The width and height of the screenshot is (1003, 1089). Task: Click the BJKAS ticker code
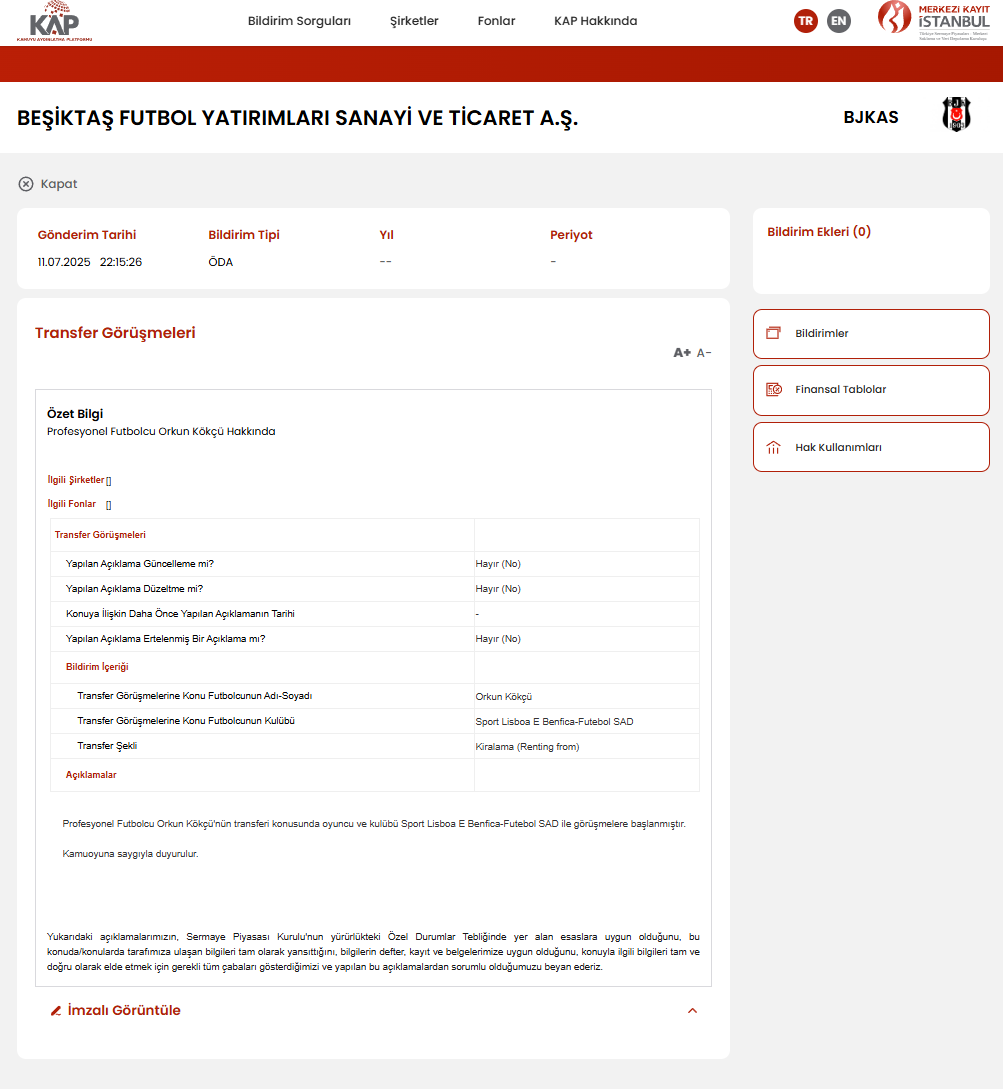[871, 117]
